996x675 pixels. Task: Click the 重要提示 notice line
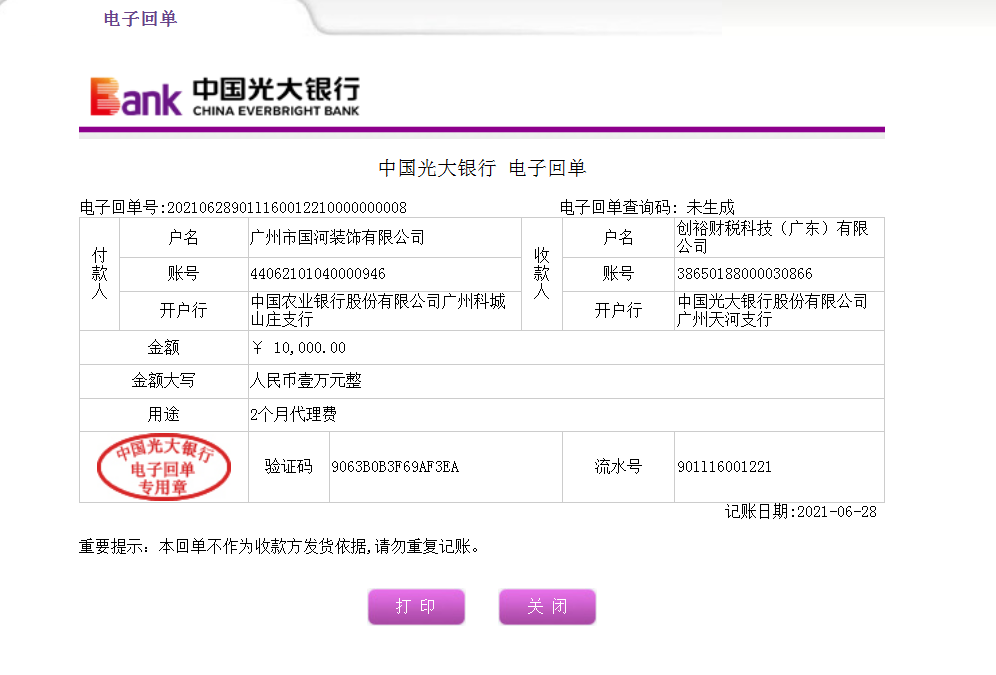pyautogui.click(x=279, y=547)
